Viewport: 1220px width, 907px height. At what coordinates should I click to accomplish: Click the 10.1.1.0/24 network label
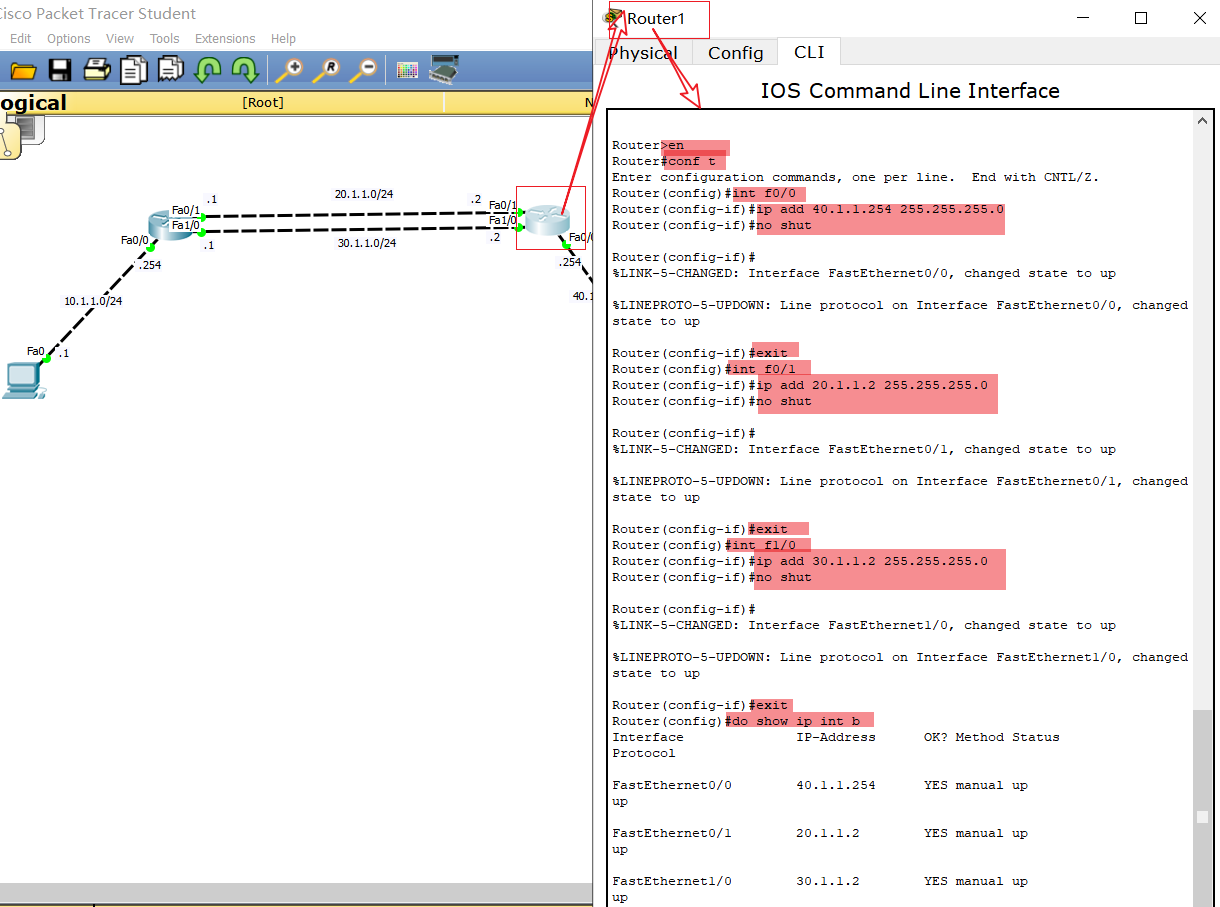coord(93,301)
